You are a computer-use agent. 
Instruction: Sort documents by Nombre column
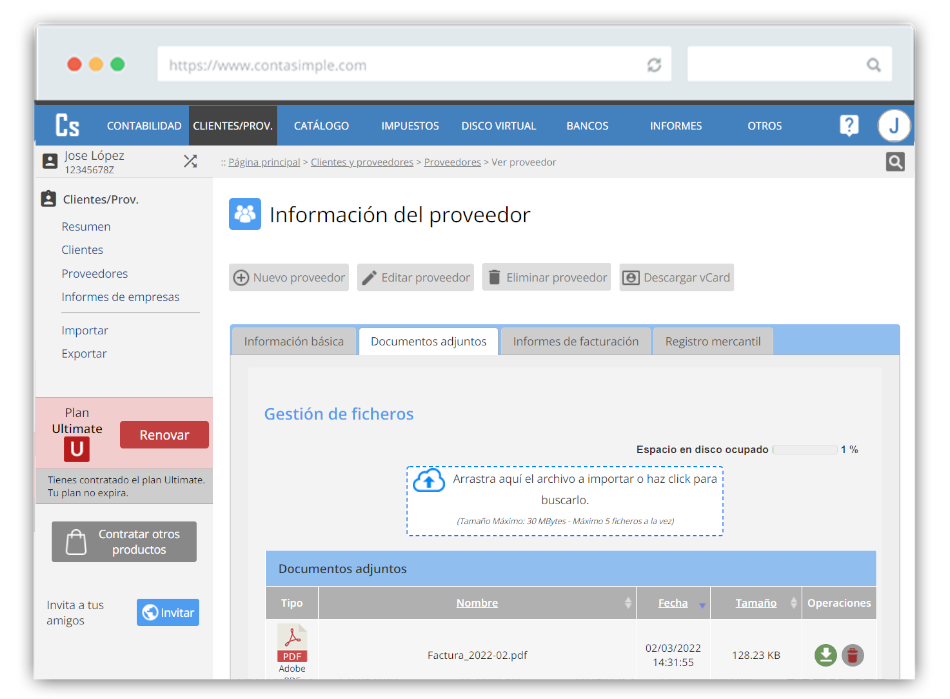[x=477, y=603]
